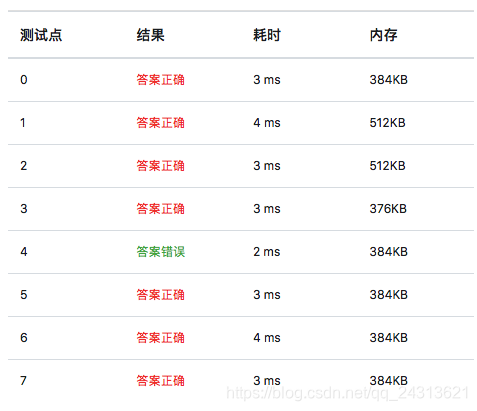477x411 pixels.
Task: Click the 3 ms time in row 7
Action: coord(267,381)
